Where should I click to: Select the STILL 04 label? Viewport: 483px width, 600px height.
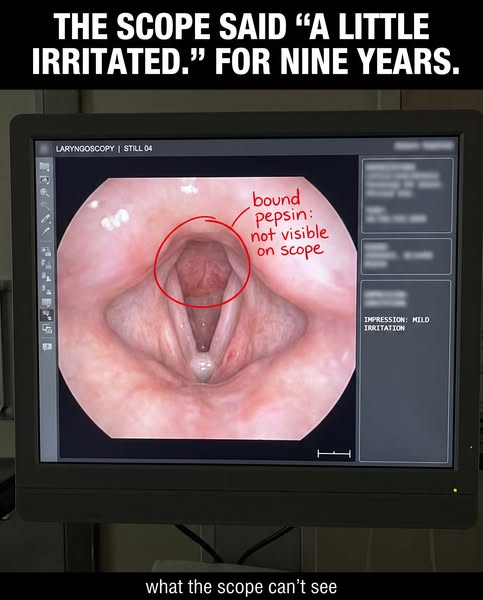(138, 148)
